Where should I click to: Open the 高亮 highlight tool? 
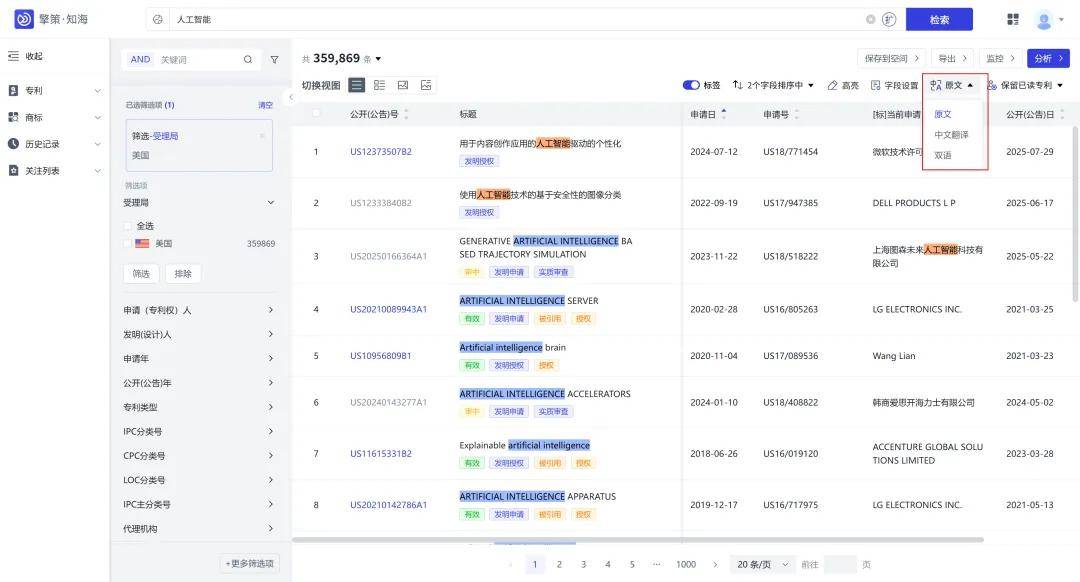(x=844, y=84)
